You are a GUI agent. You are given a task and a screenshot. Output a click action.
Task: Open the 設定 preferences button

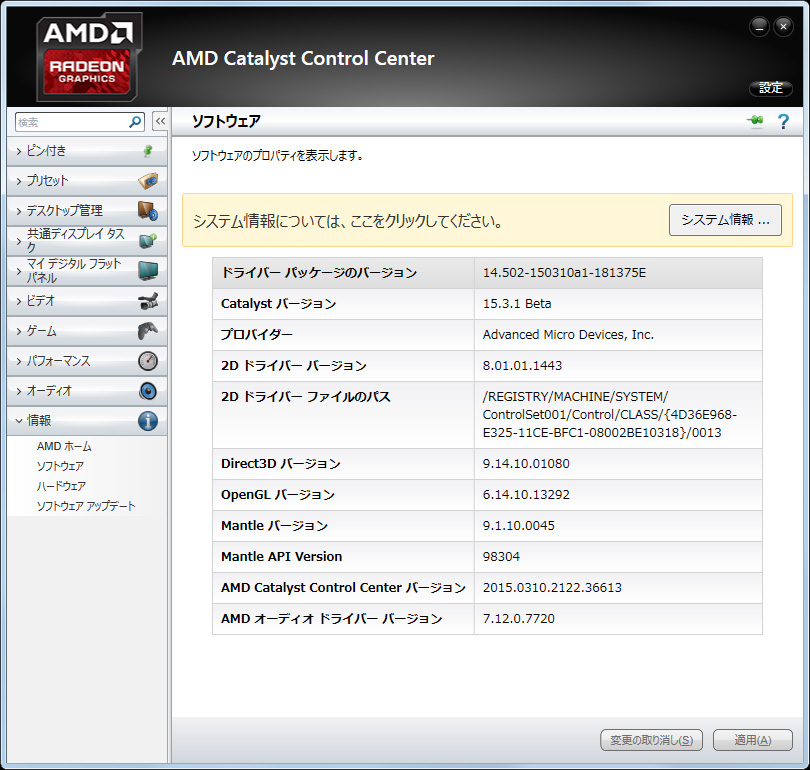click(x=771, y=88)
